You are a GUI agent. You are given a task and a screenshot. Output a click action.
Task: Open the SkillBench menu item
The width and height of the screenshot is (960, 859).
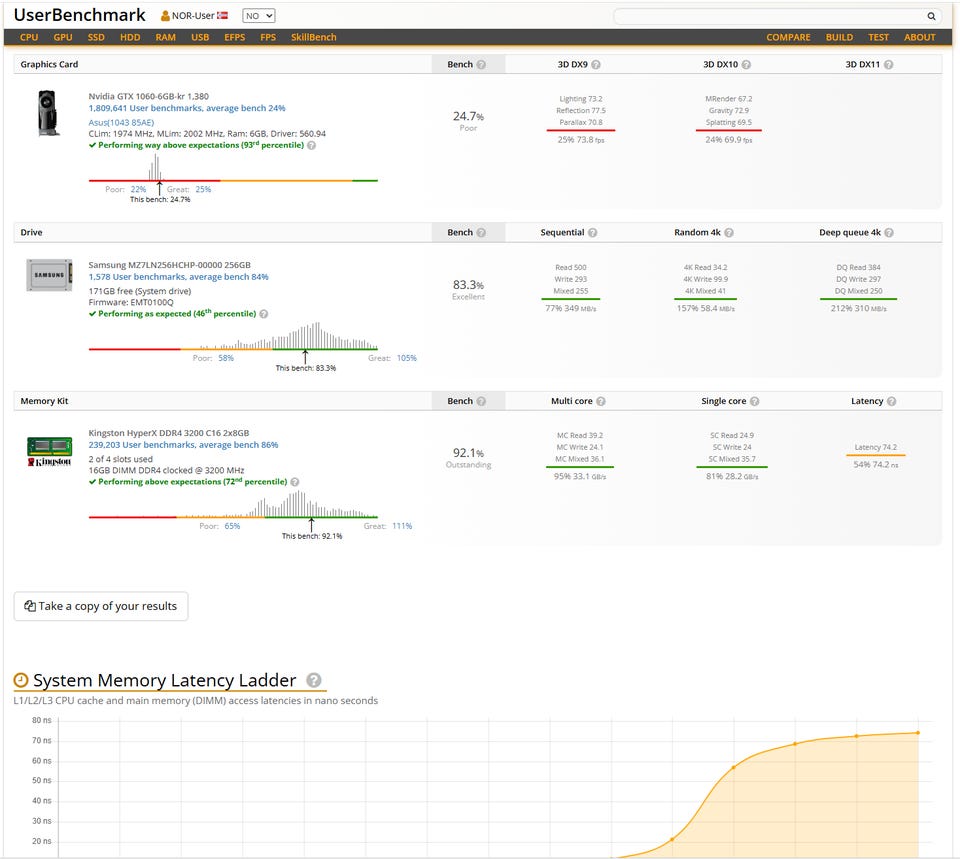tap(313, 37)
